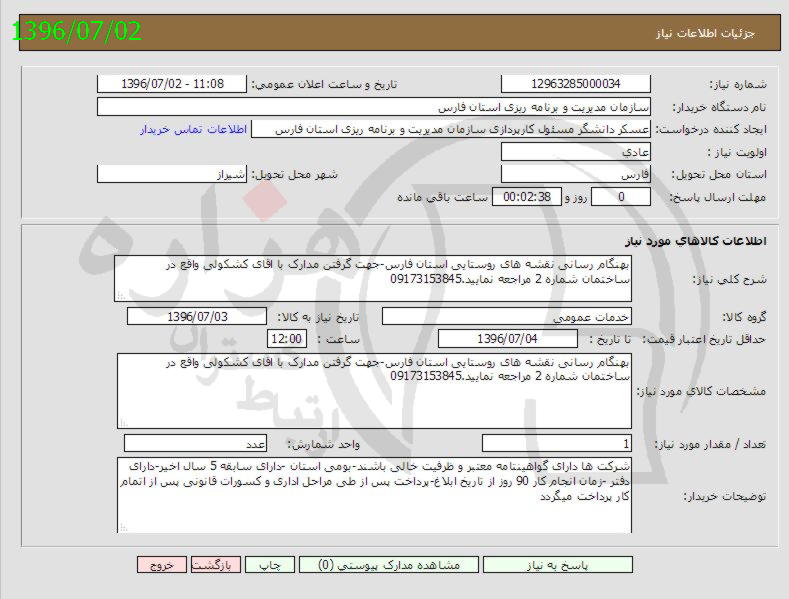Click the ساعت field showing 12:00
The height and width of the screenshot is (599, 789).
click(x=286, y=340)
